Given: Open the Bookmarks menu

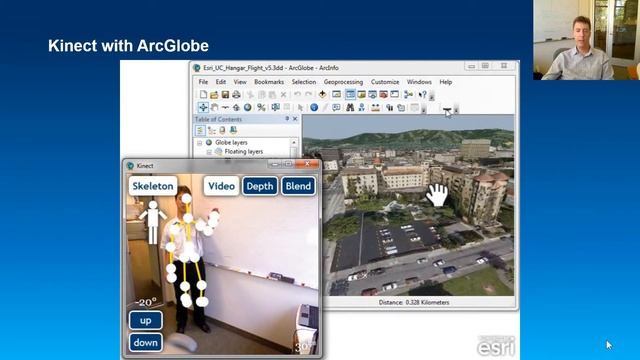Looking at the screenshot, I should click(x=269, y=82).
